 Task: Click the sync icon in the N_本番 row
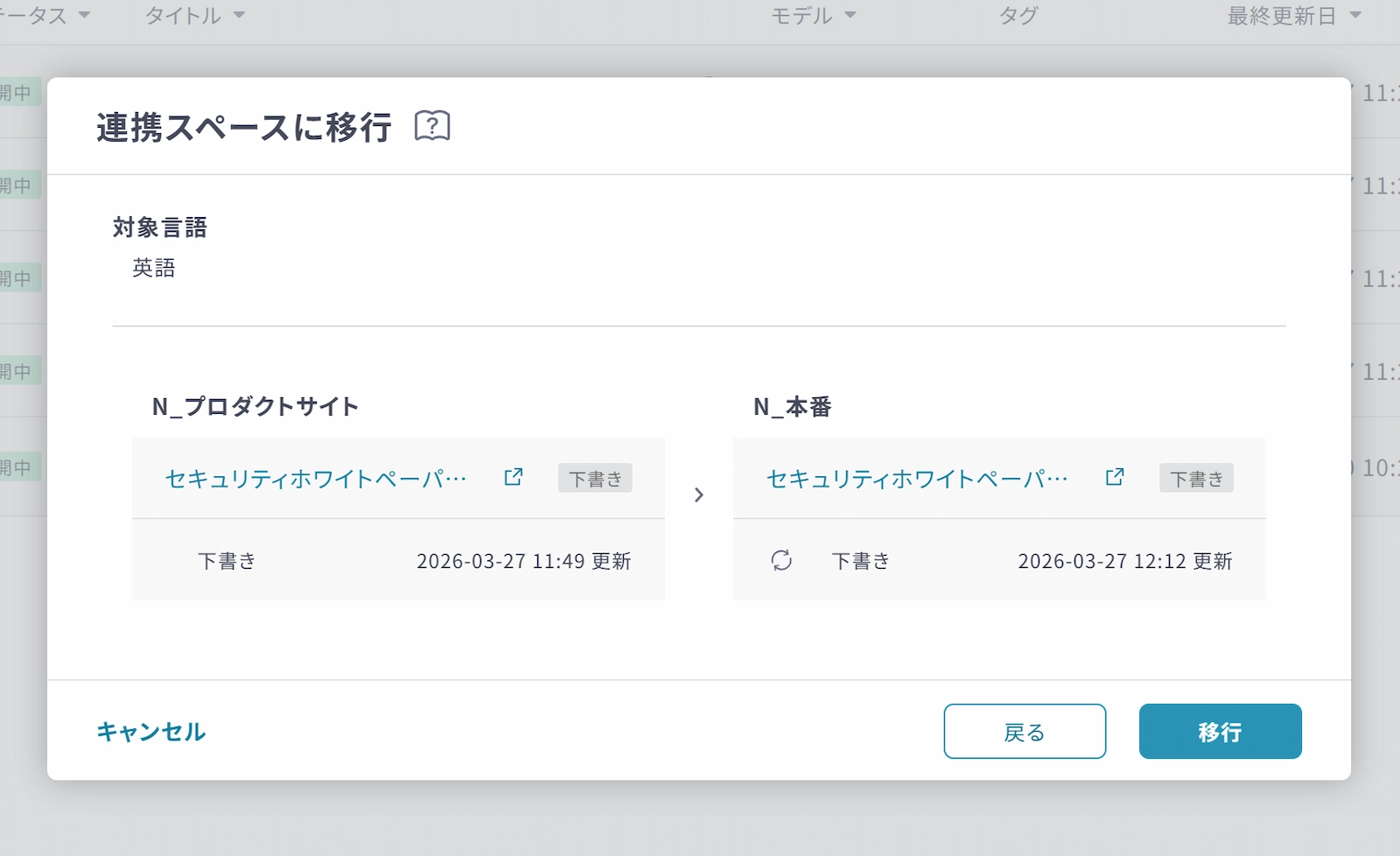pyautogui.click(x=781, y=560)
